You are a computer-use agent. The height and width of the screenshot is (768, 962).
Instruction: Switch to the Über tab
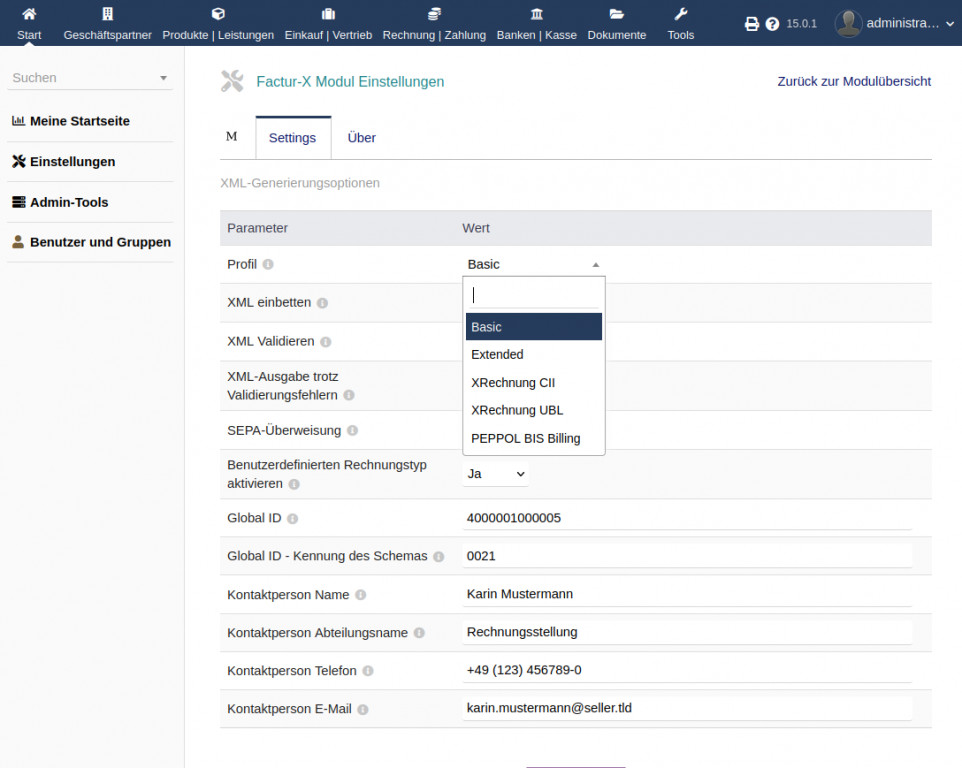point(361,138)
